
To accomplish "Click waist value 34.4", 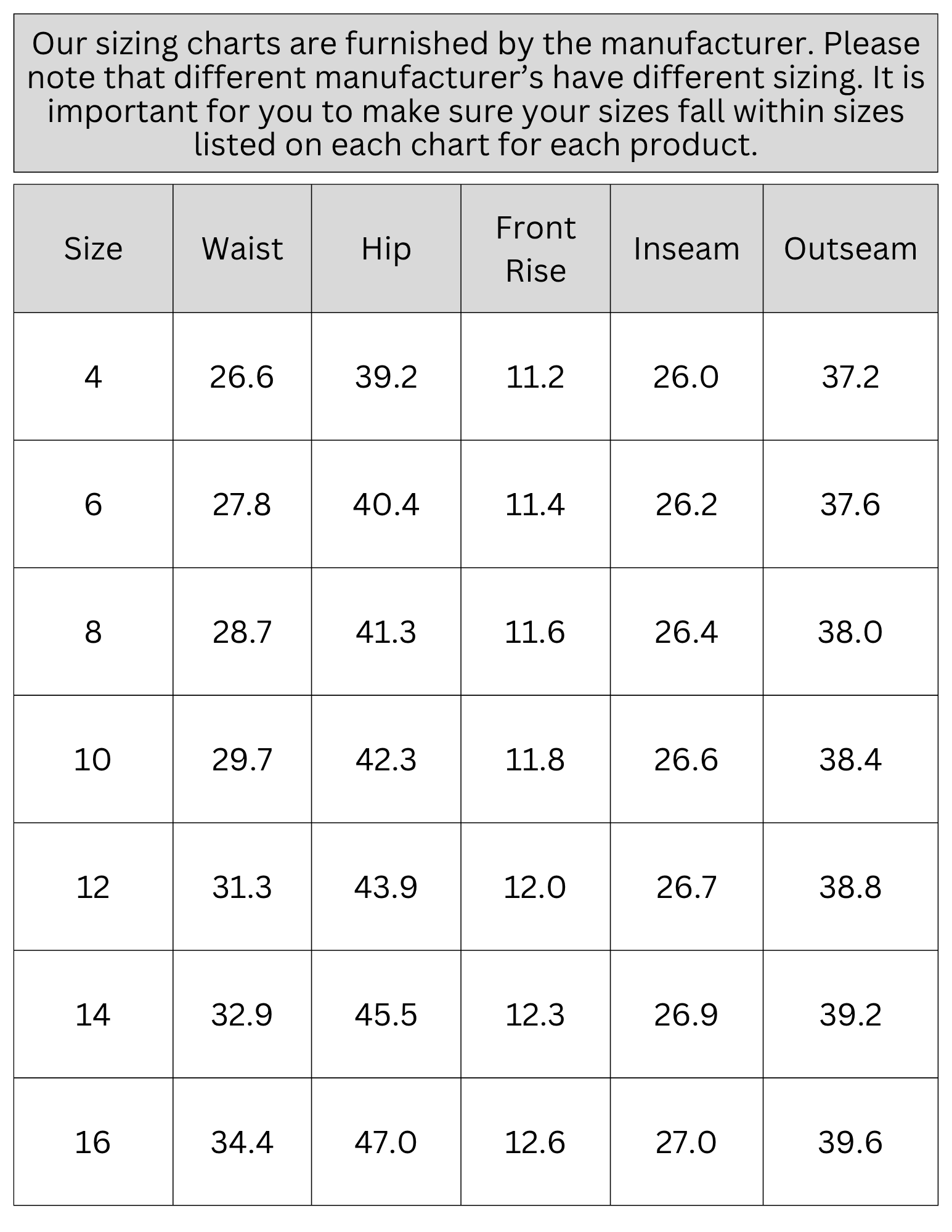I will 242,1142.
